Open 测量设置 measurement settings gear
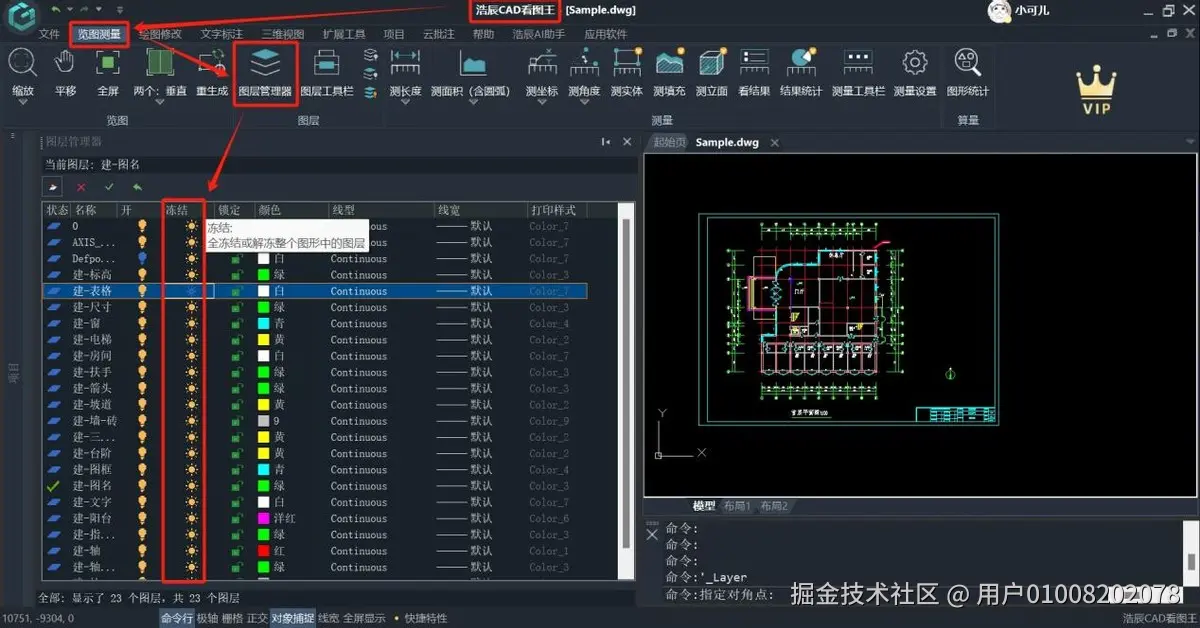This screenshot has height=628, width=1200. (913, 63)
